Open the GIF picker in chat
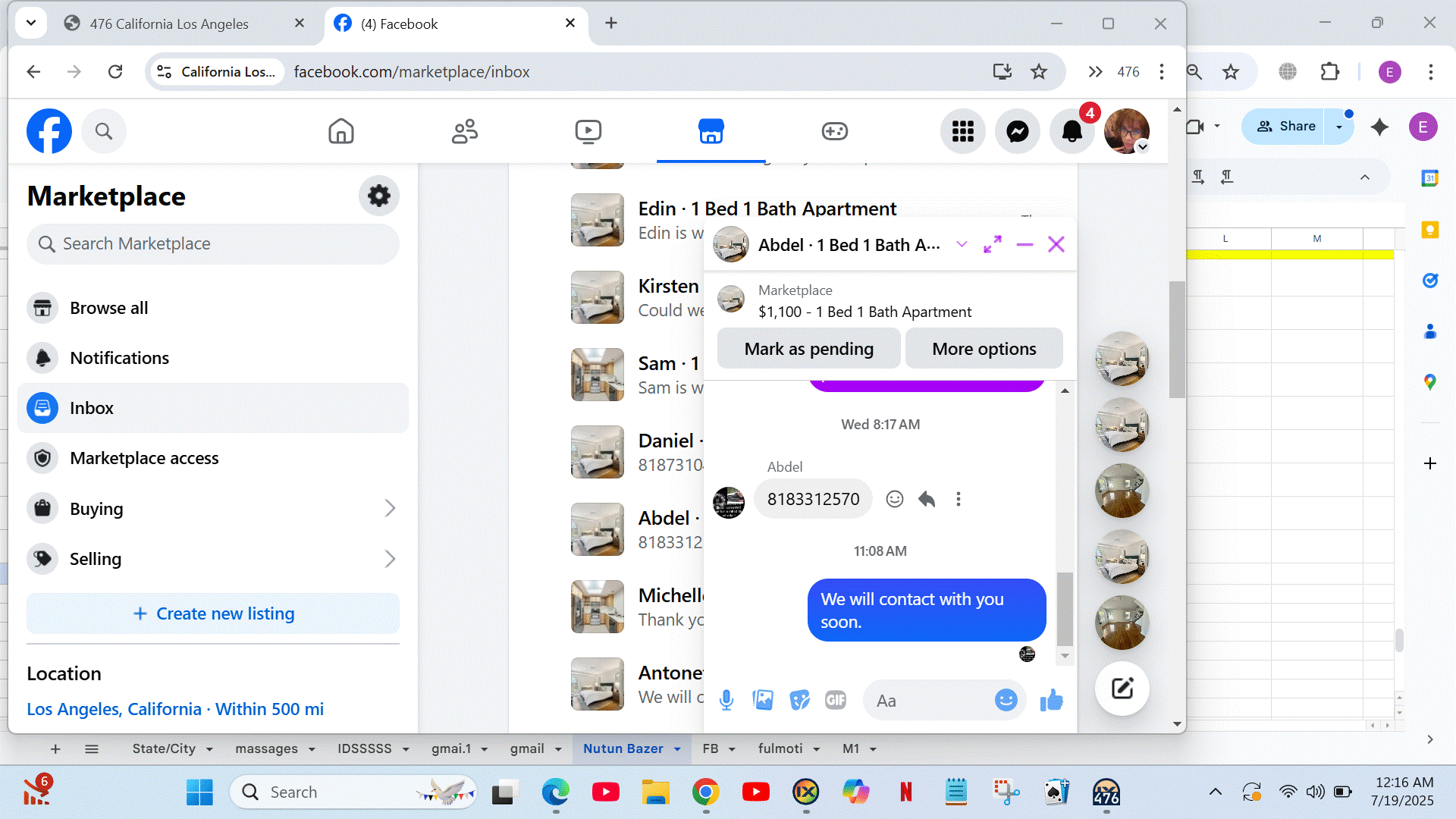Image resolution: width=1456 pixels, height=819 pixels. (x=835, y=700)
